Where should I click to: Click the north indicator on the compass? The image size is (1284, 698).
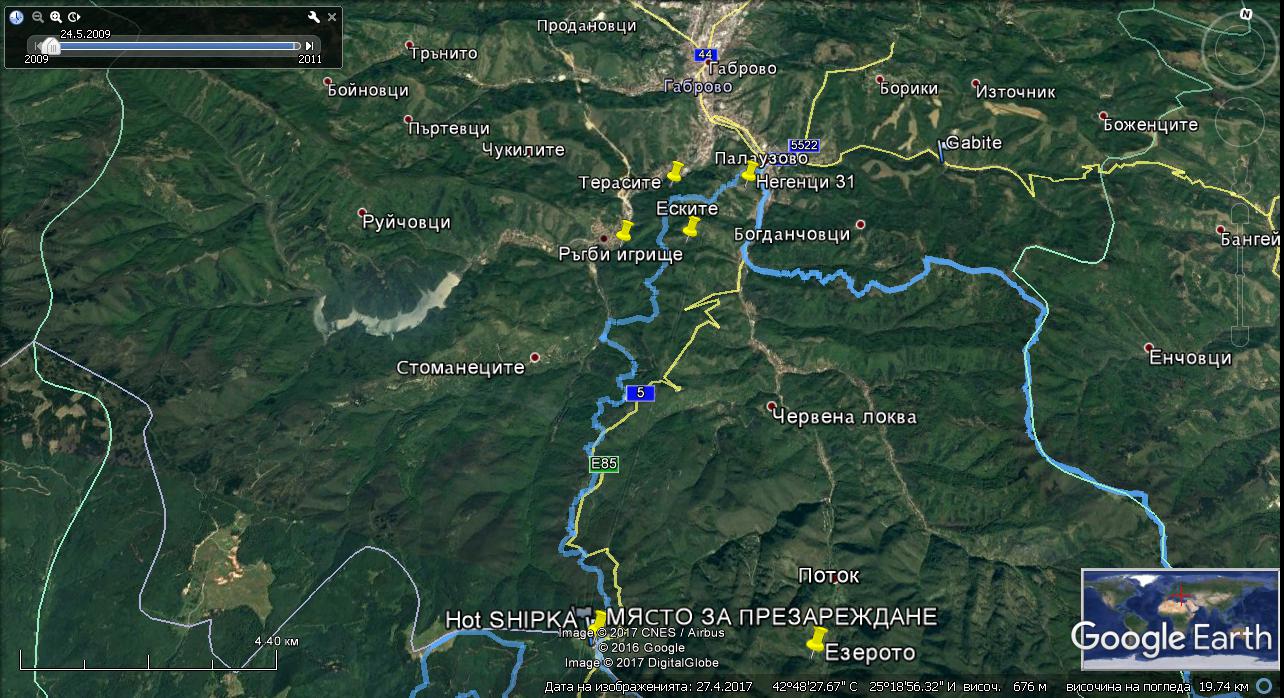click(x=1246, y=14)
